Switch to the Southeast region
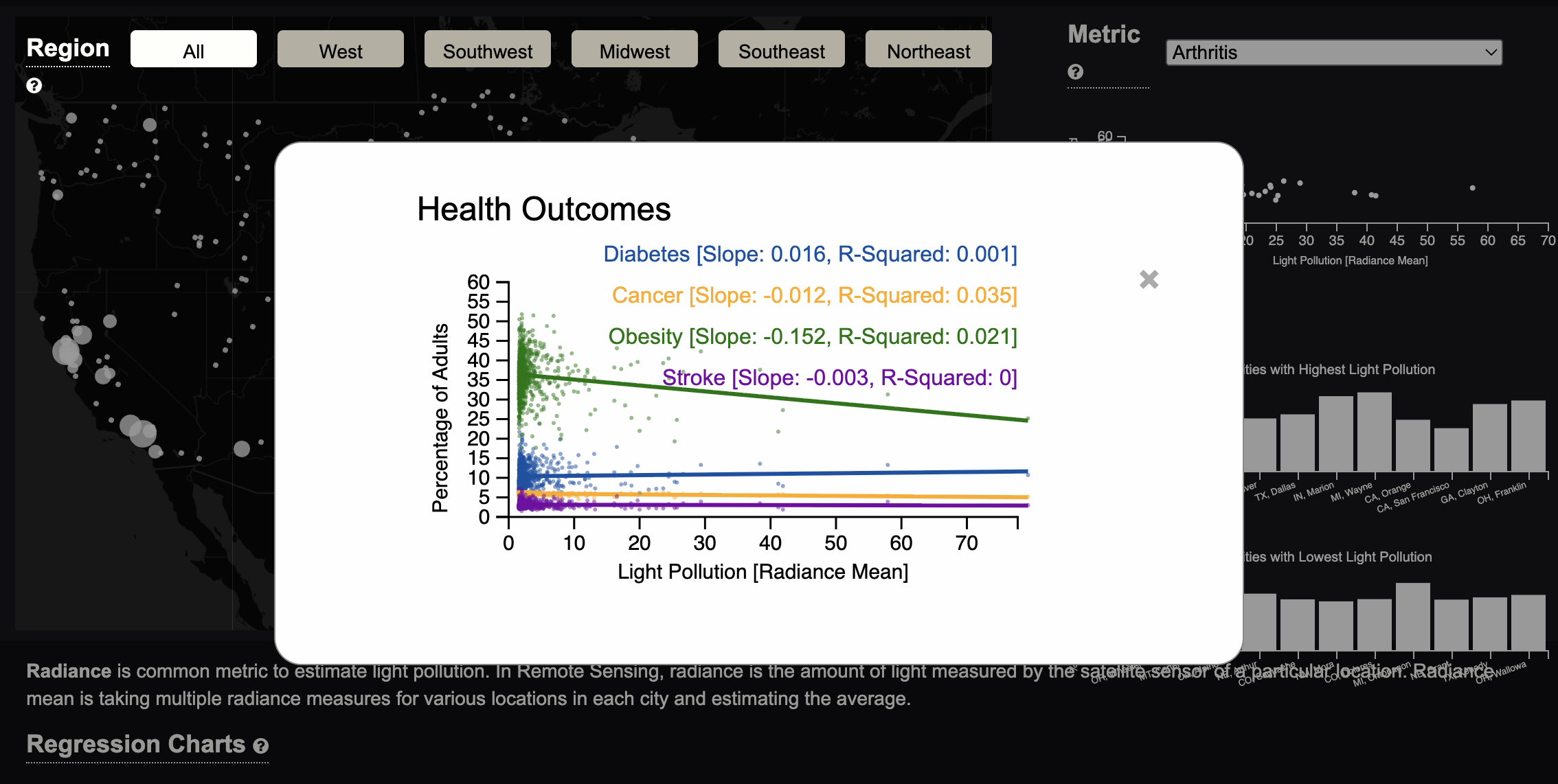The width and height of the screenshot is (1558, 784). point(781,49)
